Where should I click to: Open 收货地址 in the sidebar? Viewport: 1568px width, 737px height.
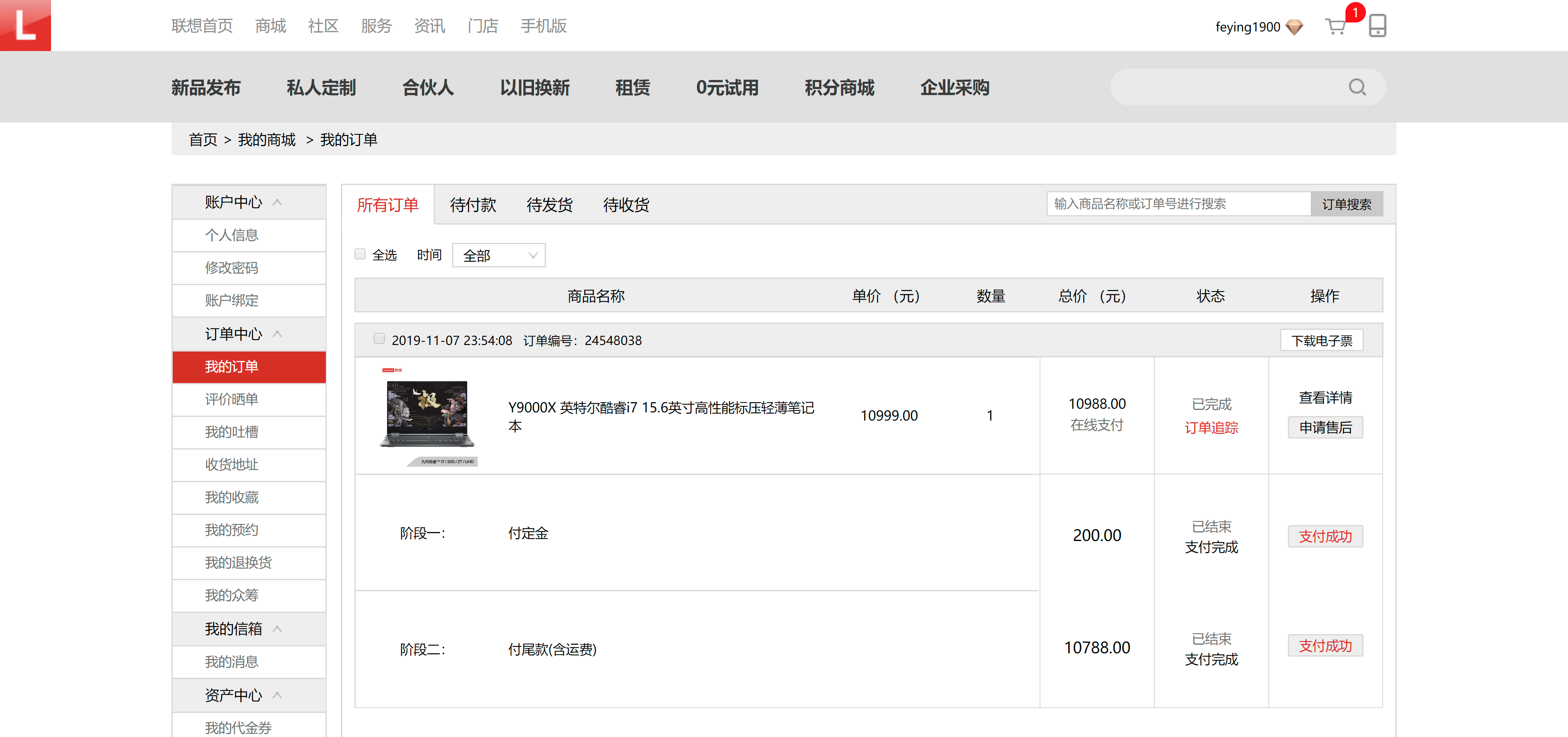pos(249,464)
